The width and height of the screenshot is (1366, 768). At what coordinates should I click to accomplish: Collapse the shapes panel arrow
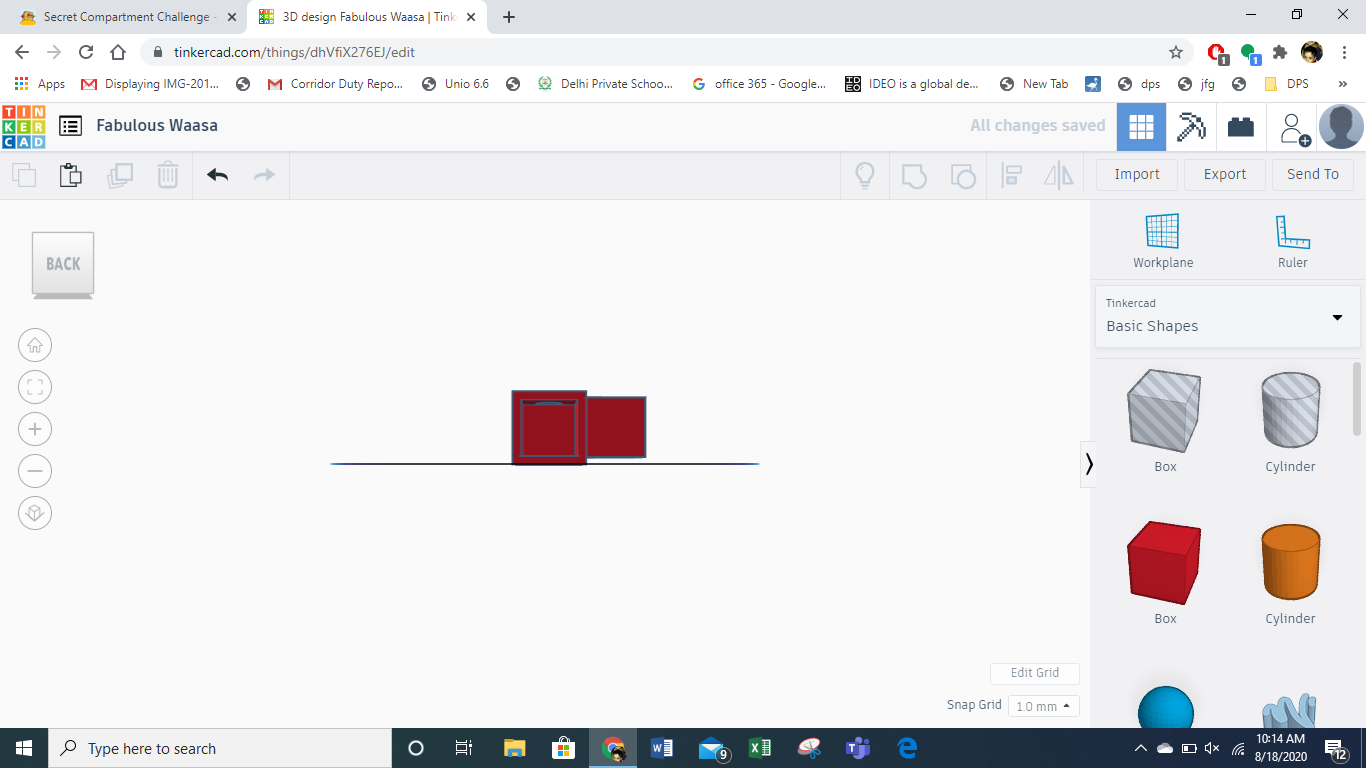1089,464
